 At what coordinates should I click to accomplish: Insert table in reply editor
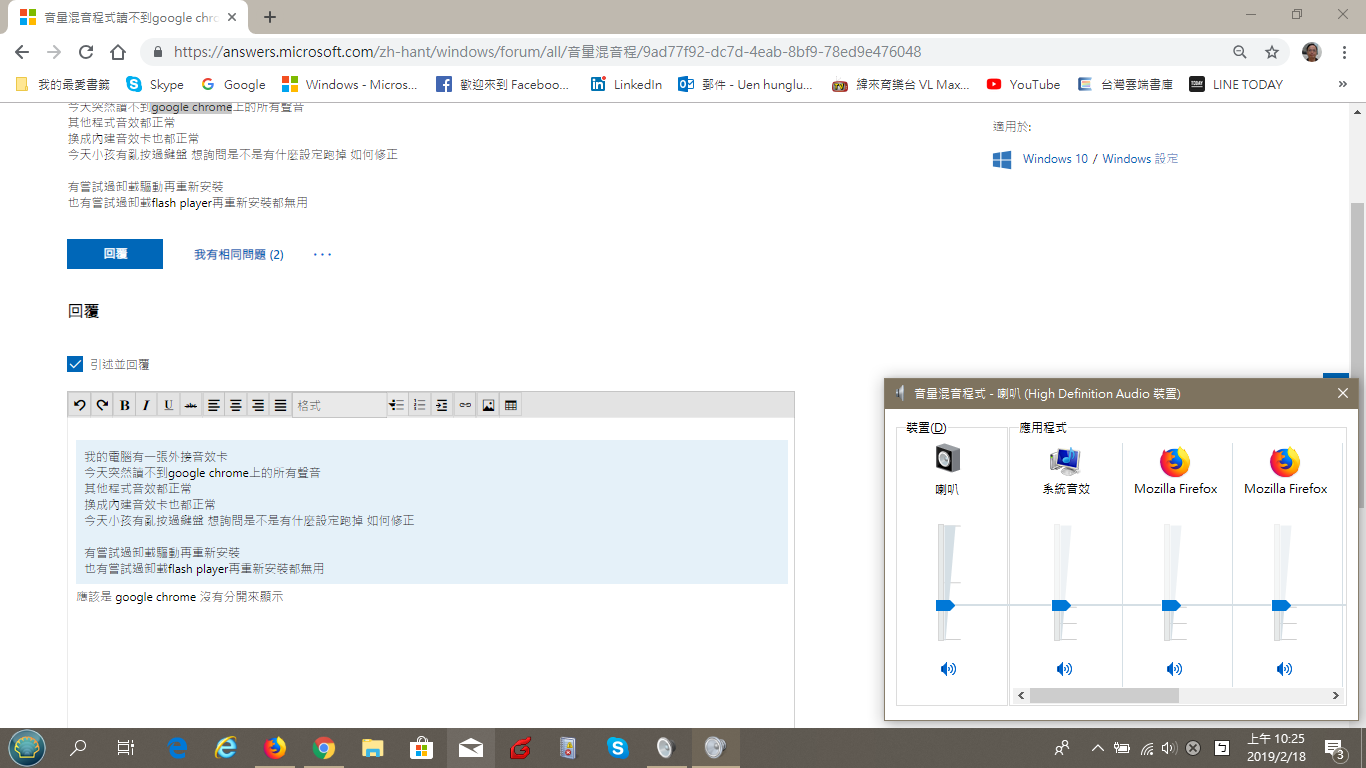(x=511, y=405)
